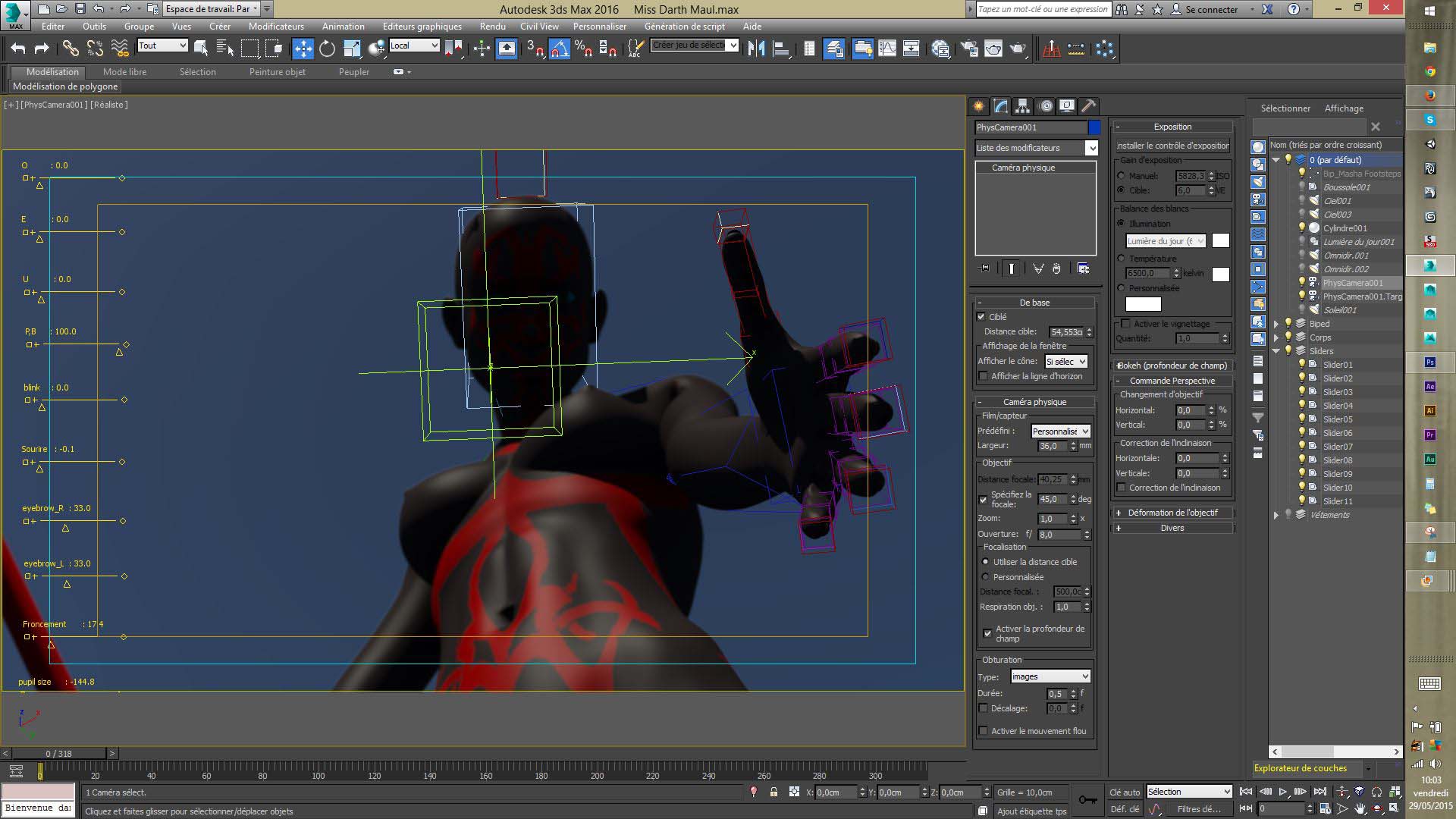
Task: Click the Undo arrow icon
Action: pos(18,49)
